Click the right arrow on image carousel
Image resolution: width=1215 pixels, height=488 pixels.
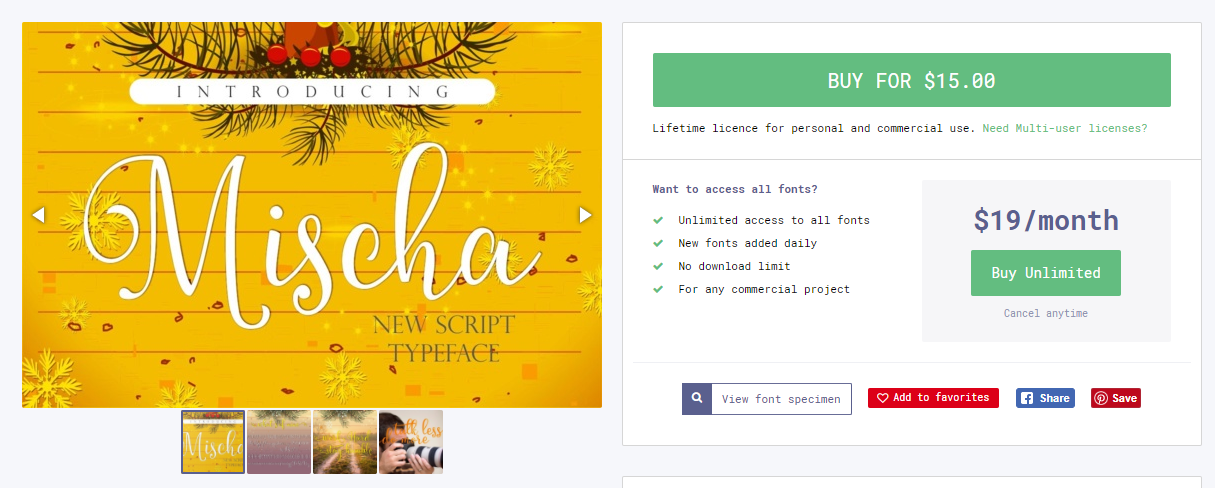[585, 215]
